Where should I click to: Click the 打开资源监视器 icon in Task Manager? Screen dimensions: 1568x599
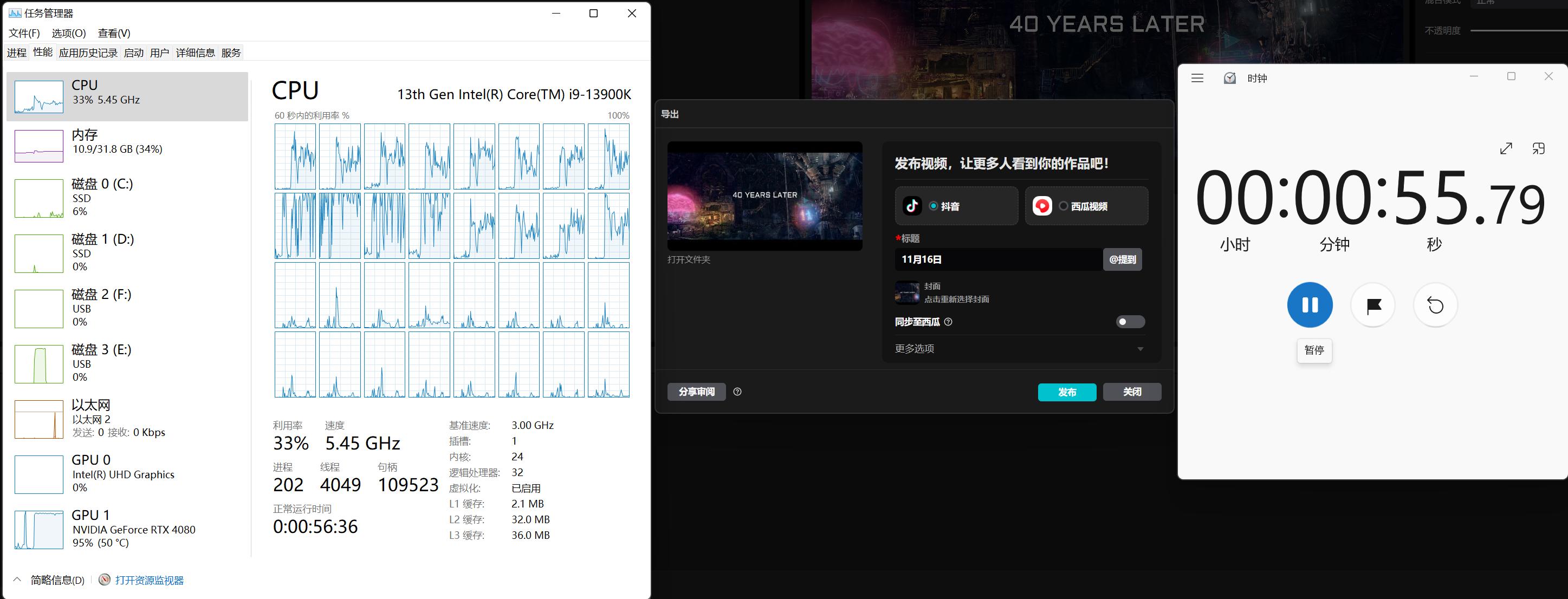tap(104, 580)
